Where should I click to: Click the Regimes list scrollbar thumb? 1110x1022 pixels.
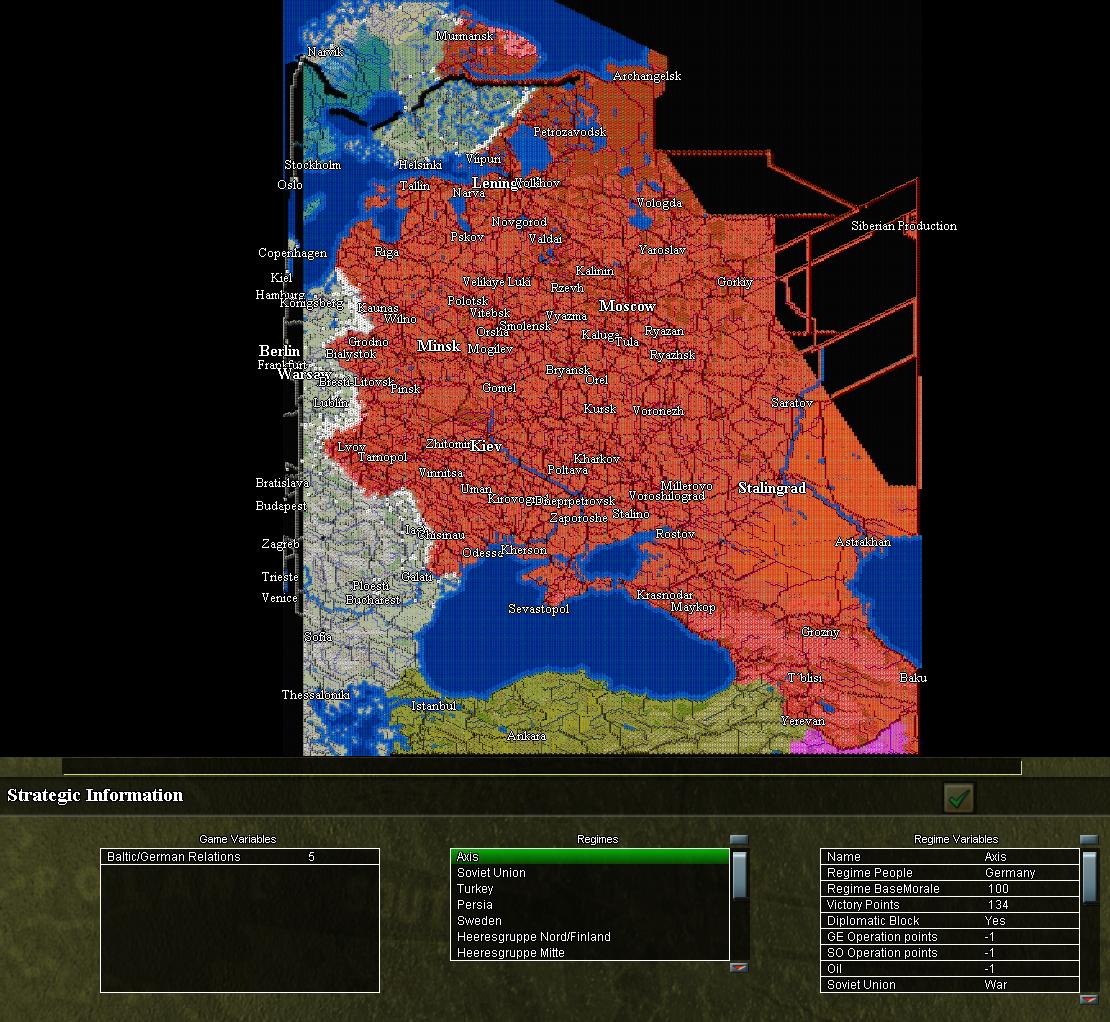[739, 875]
